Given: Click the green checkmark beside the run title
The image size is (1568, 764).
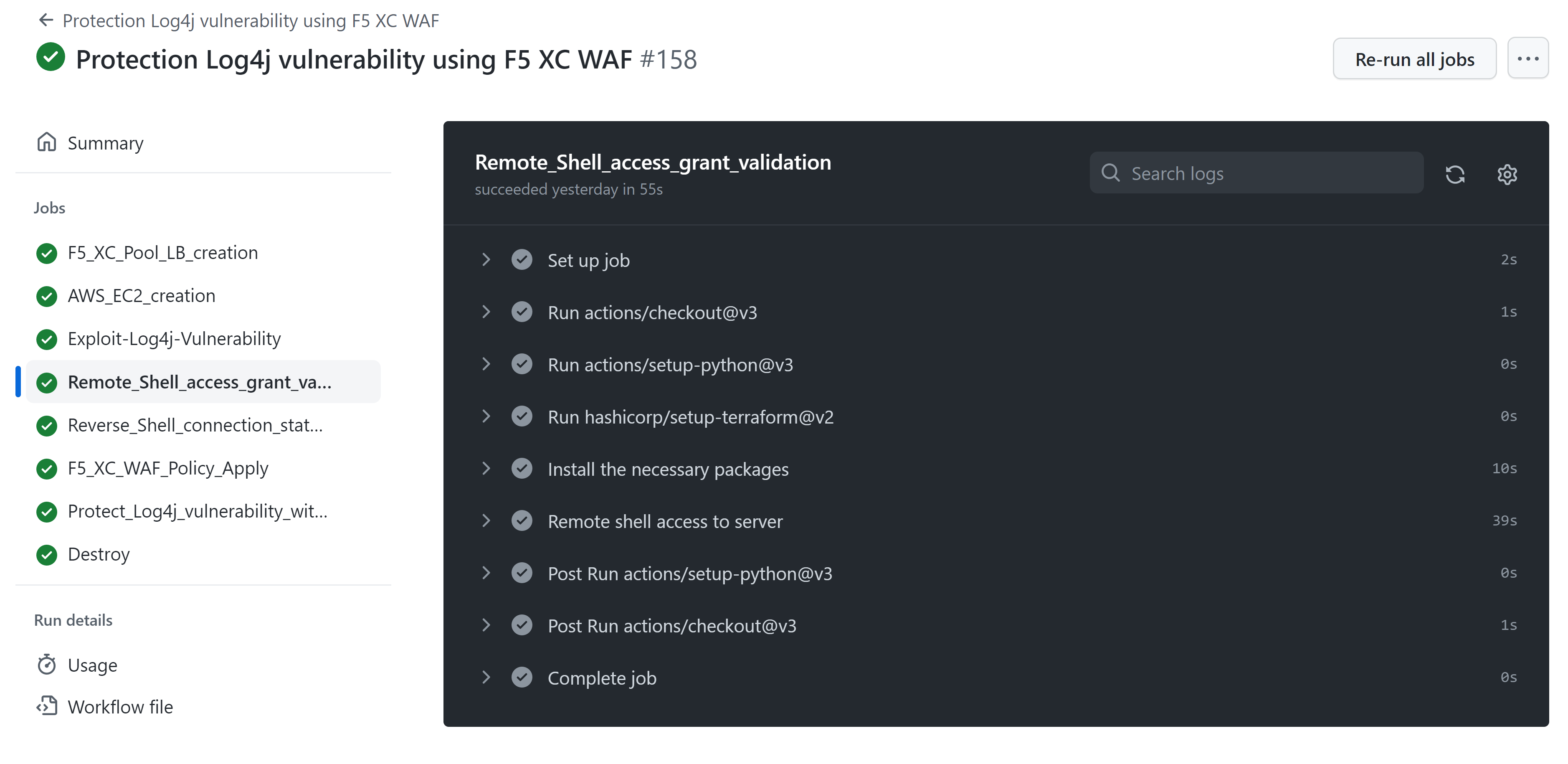Looking at the screenshot, I should coord(51,57).
